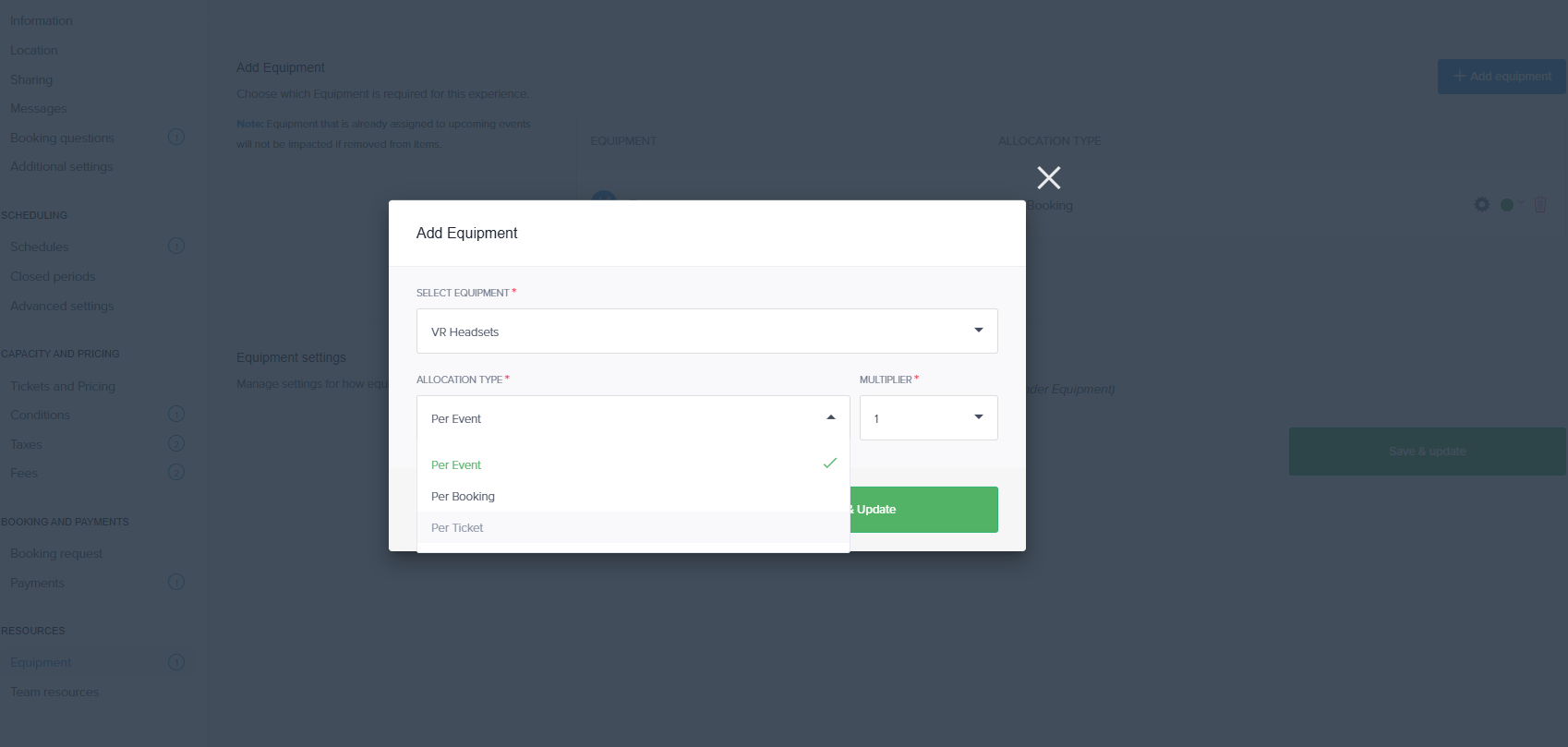Pick the Per Event option
This screenshot has width=1568, height=747.
(456, 465)
